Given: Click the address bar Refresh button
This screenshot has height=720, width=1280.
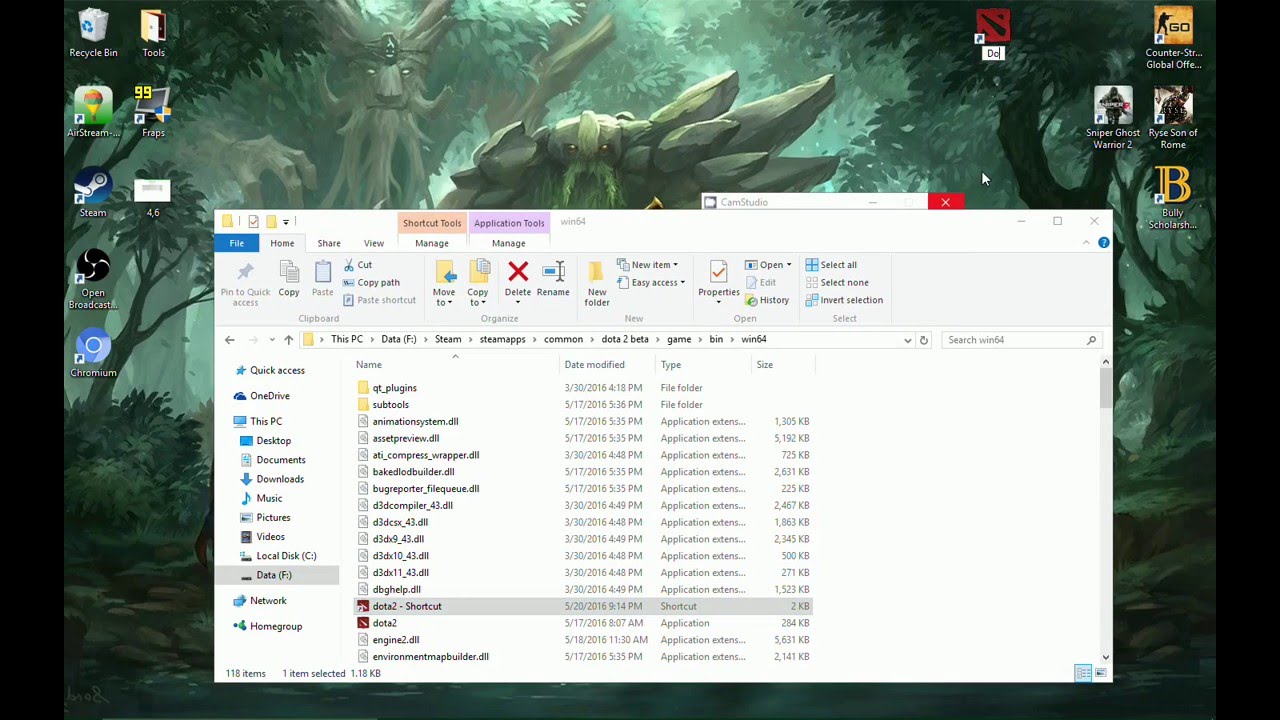Looking at the screenshot, I should (x=923, y=340).
